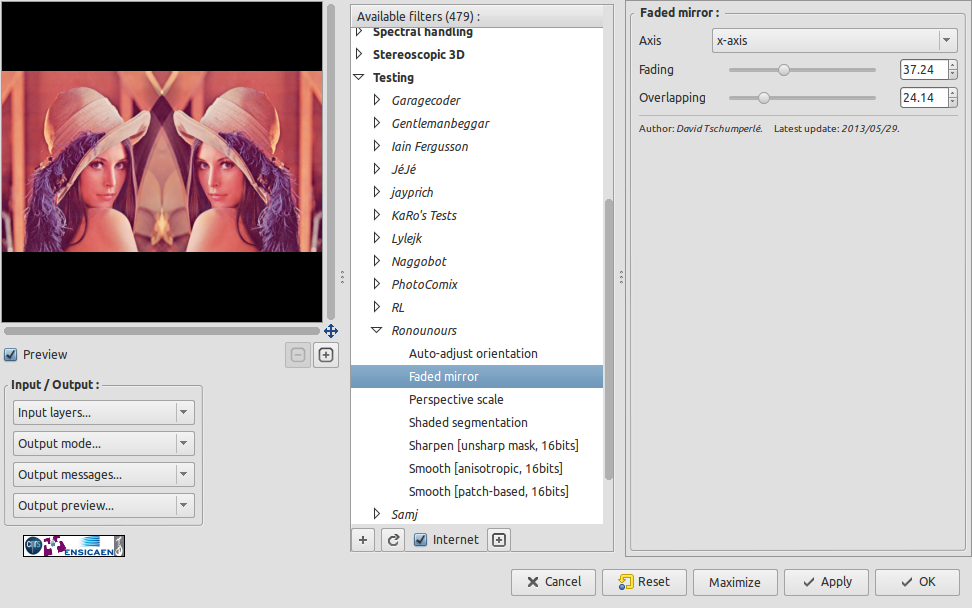The image size is (972, 608).
Task: Expand the Garagecoder folder
Action: (377, 100)
